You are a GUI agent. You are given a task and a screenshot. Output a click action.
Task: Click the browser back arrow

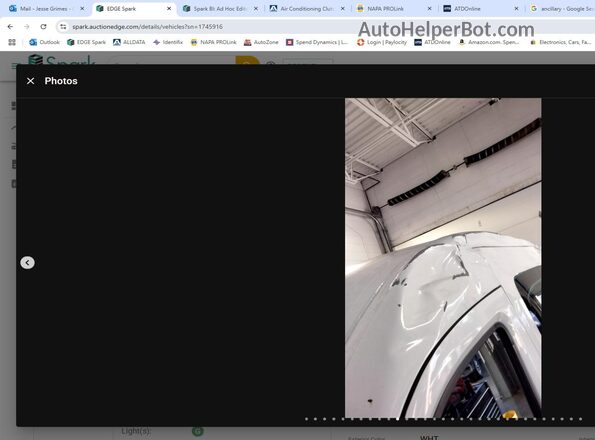tap(10, 27)
